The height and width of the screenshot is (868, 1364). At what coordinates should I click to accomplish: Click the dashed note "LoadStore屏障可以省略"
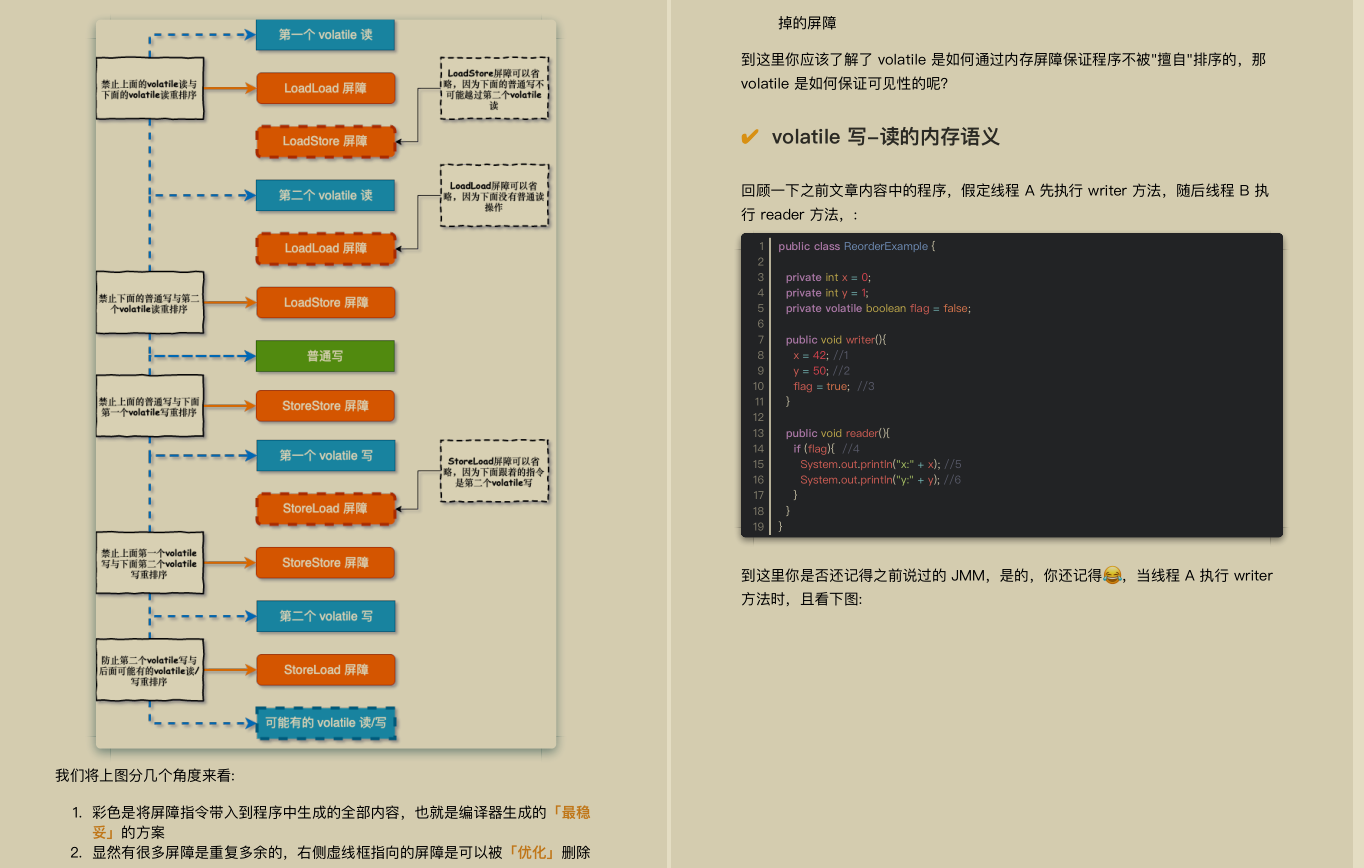coord(495,89)
